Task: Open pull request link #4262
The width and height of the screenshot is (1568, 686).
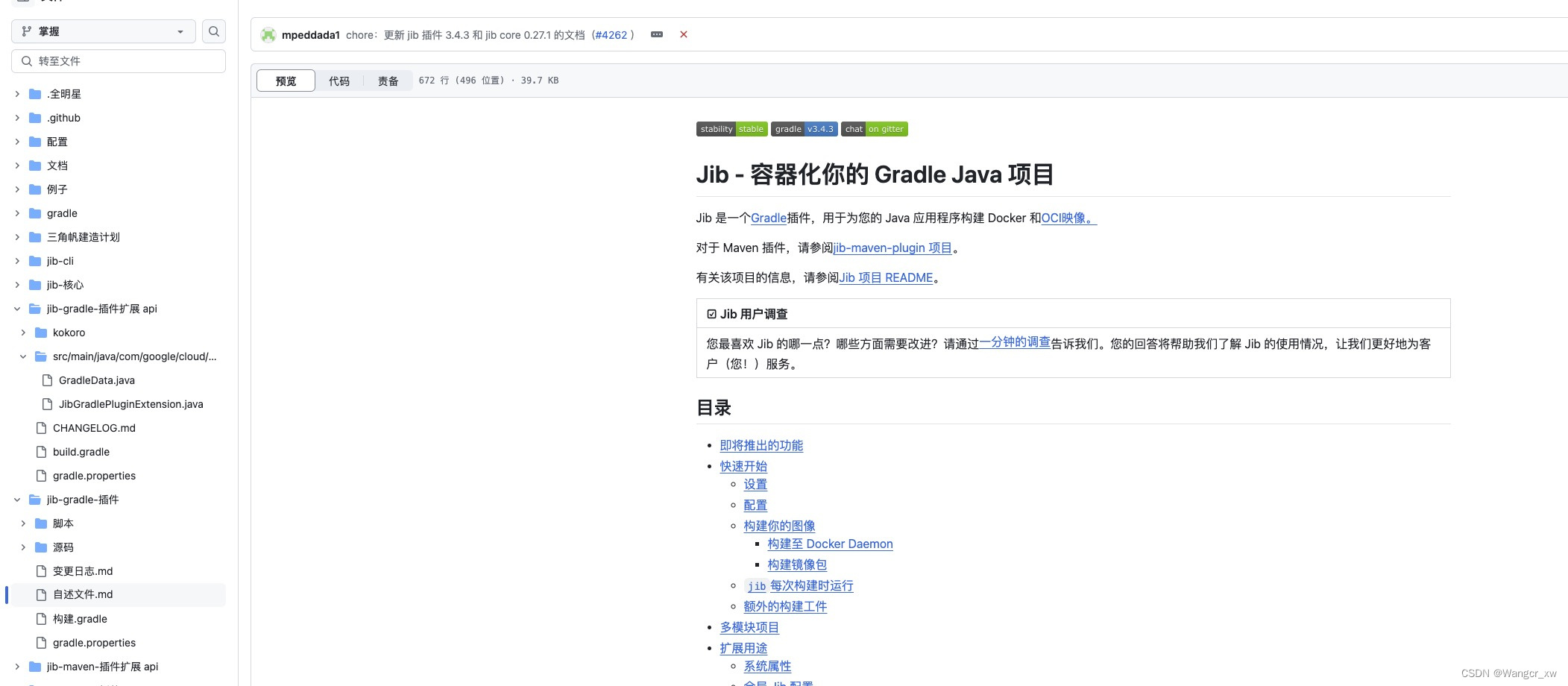Action: (x=611, y=34)
